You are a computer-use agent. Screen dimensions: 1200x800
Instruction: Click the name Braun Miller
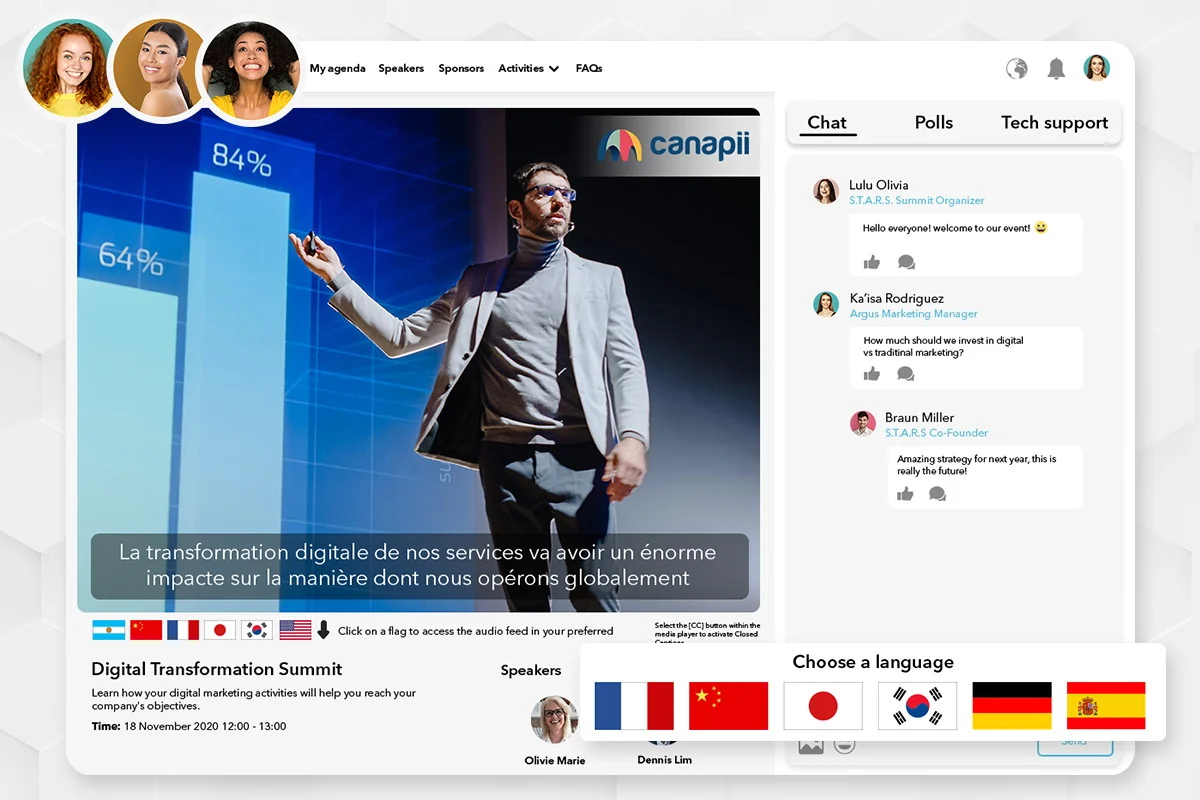920,417
